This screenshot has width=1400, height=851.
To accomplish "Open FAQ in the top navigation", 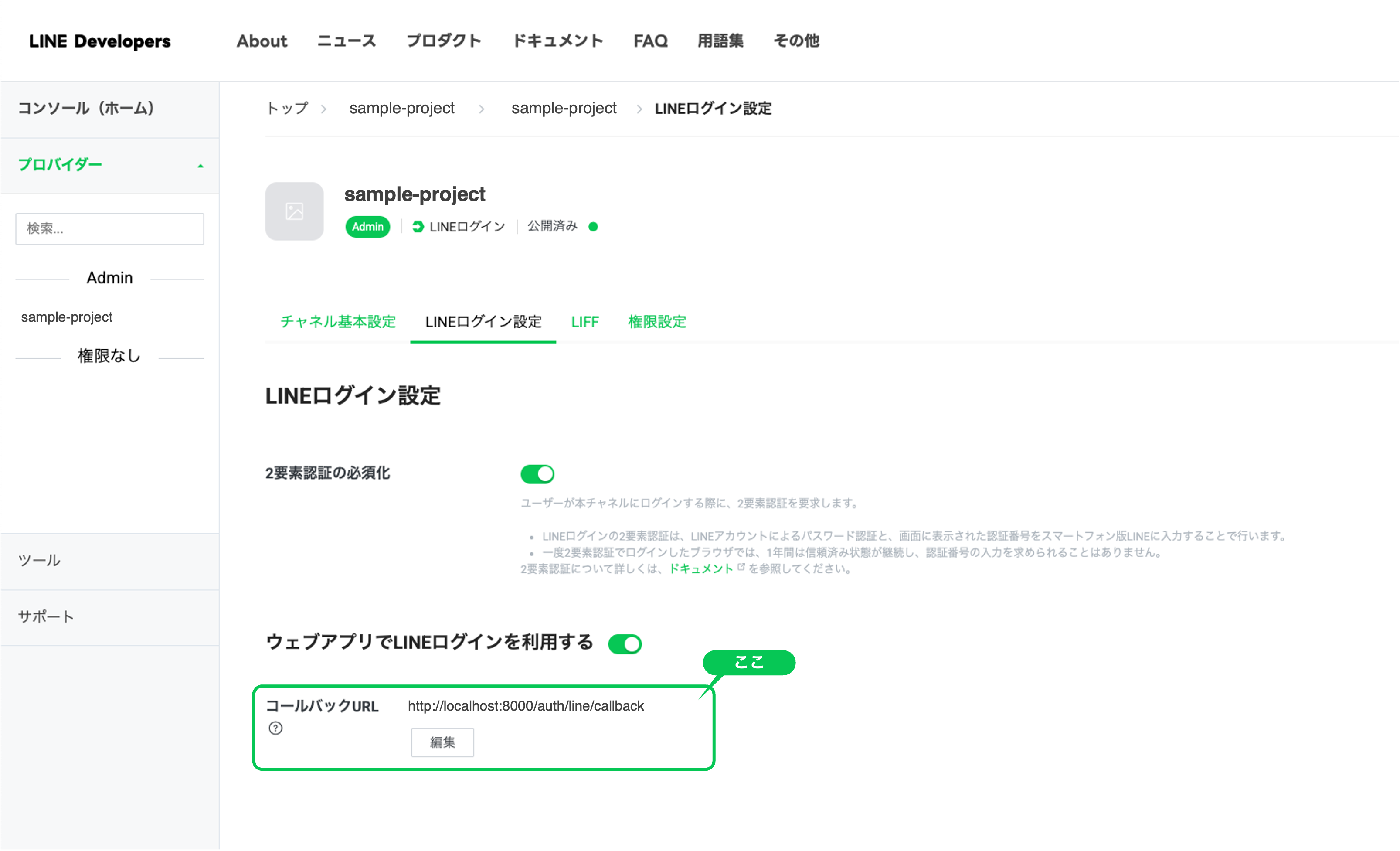I will (650, 41).
